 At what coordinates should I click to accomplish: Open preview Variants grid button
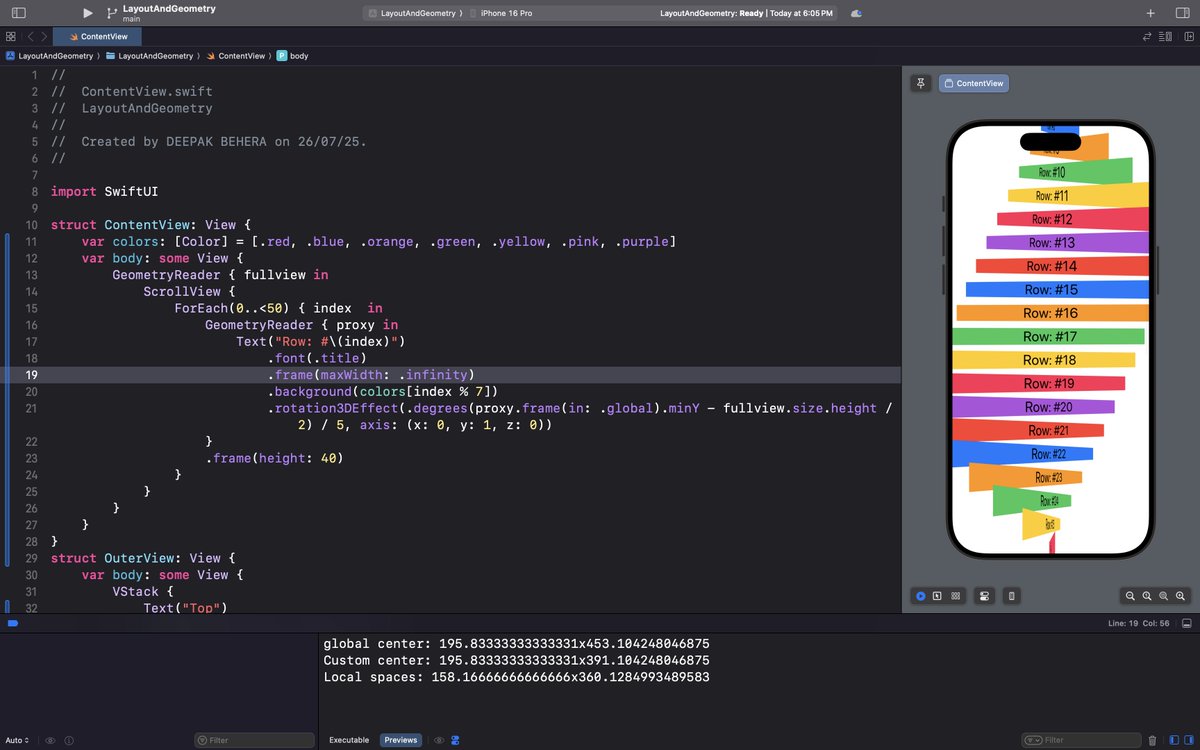tap(956, 596)
